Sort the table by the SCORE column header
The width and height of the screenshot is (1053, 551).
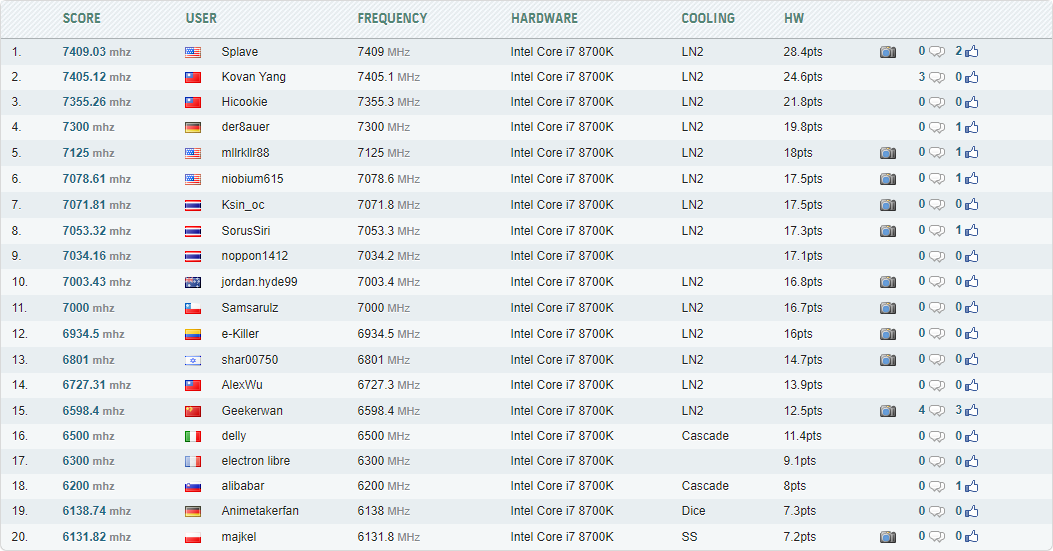pyautogui.click(x=81, y=18)
